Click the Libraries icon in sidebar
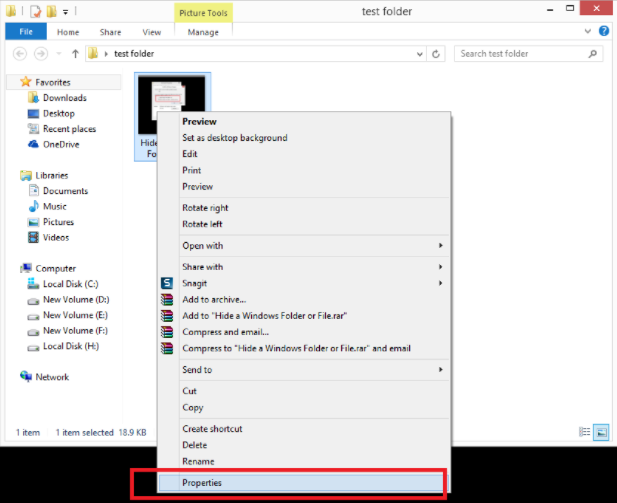Viewport: 617px width, 503px height. (x=26, y=176)
